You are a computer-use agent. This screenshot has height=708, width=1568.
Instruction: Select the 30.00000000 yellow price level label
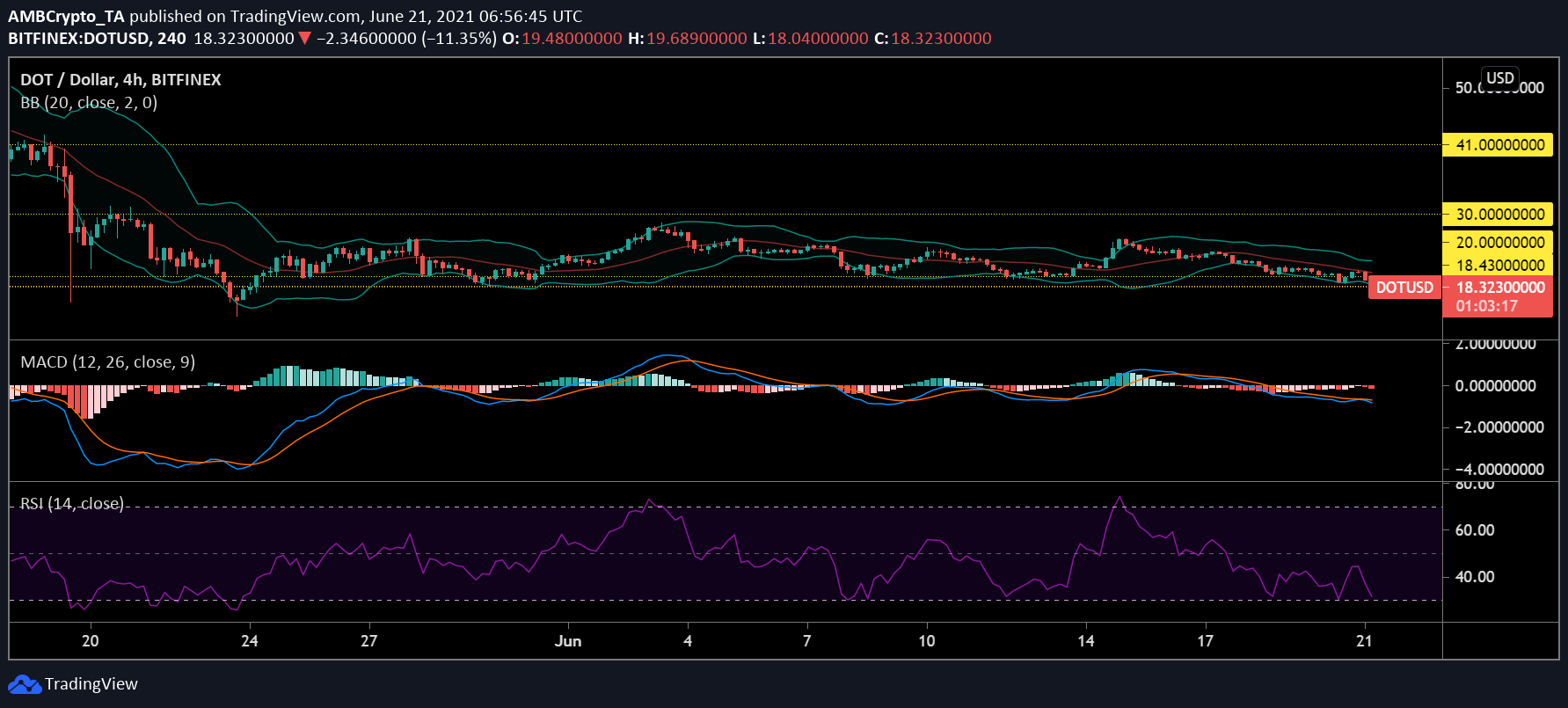click(x=1498, y=214)
